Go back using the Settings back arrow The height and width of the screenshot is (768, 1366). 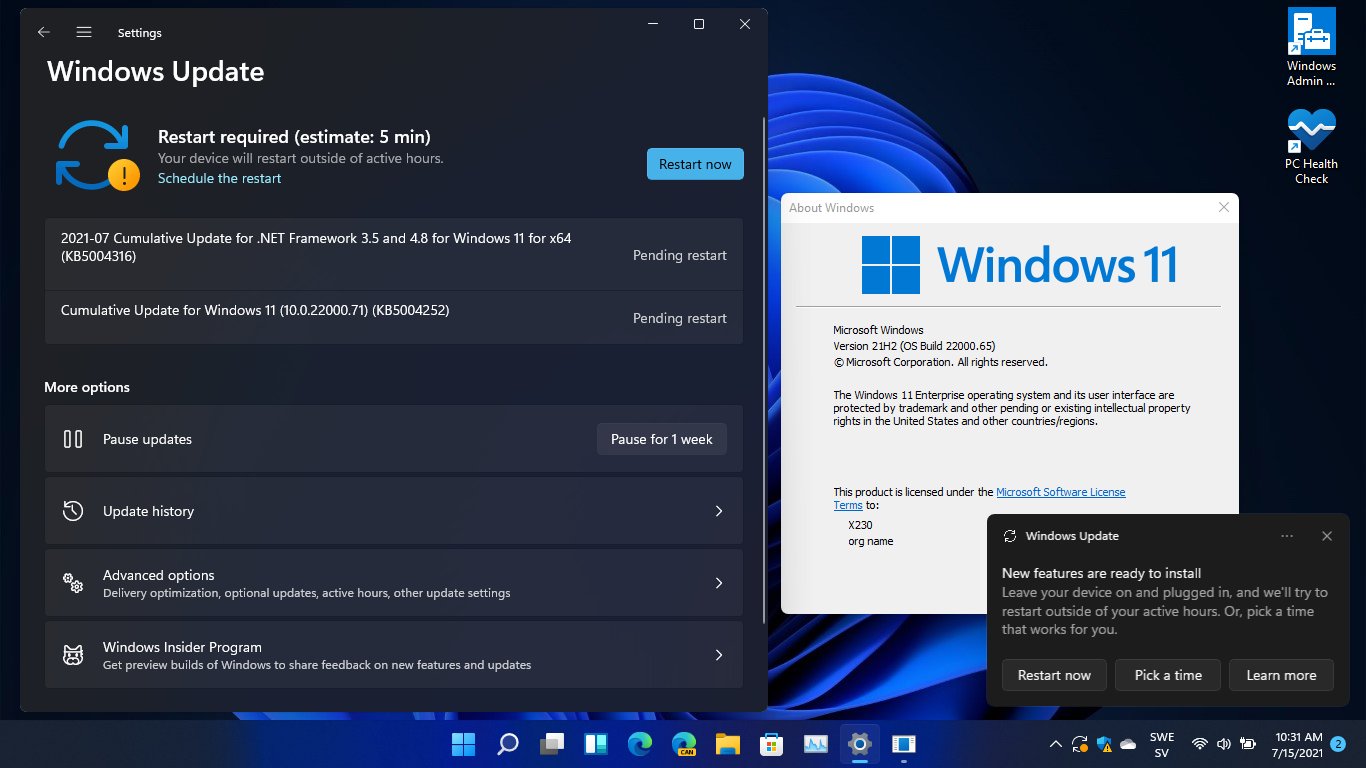point(43,32)
